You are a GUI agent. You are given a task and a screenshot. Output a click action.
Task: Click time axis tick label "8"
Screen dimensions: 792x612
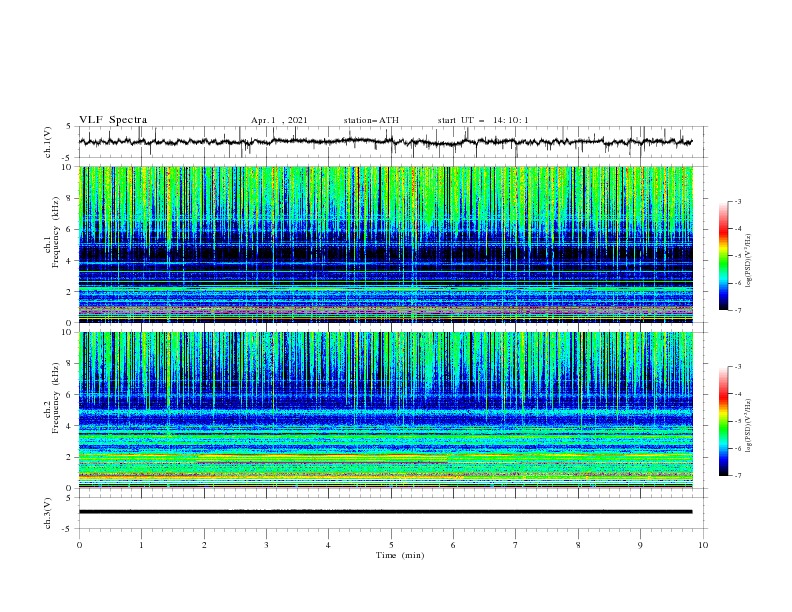click(x=578, y=545)
